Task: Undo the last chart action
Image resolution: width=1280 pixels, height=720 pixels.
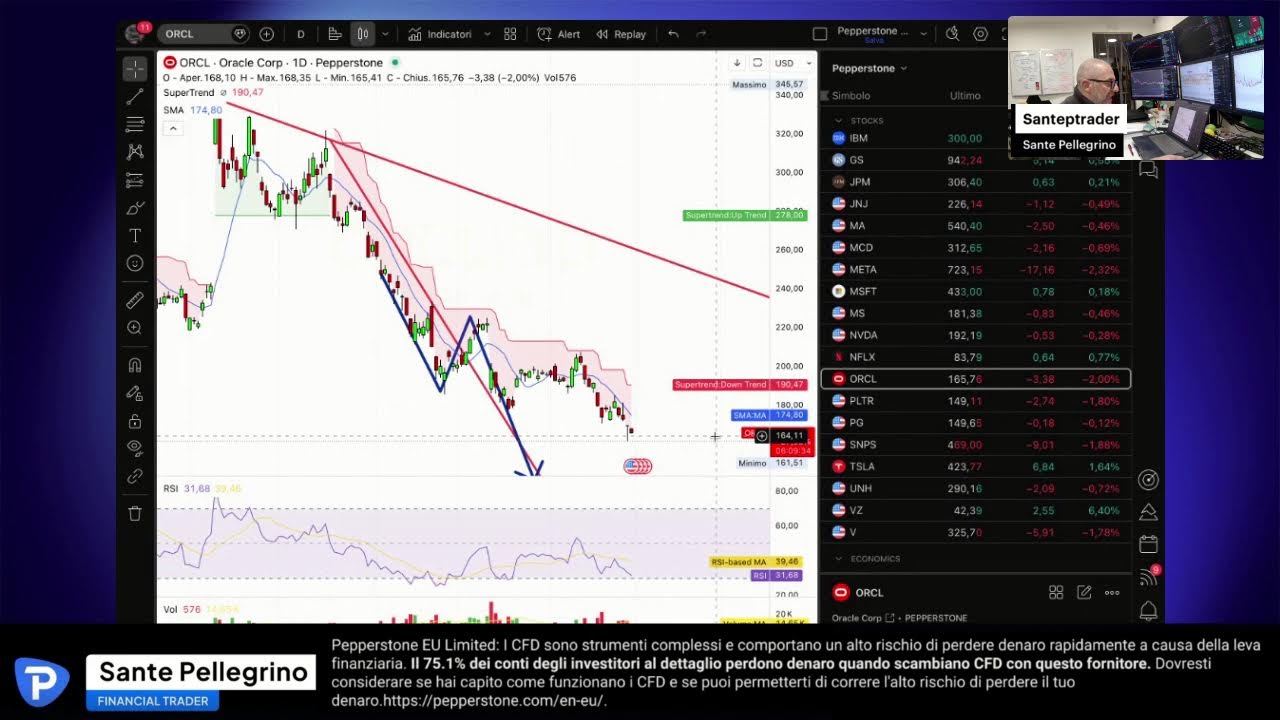Action: click(673, 34)
